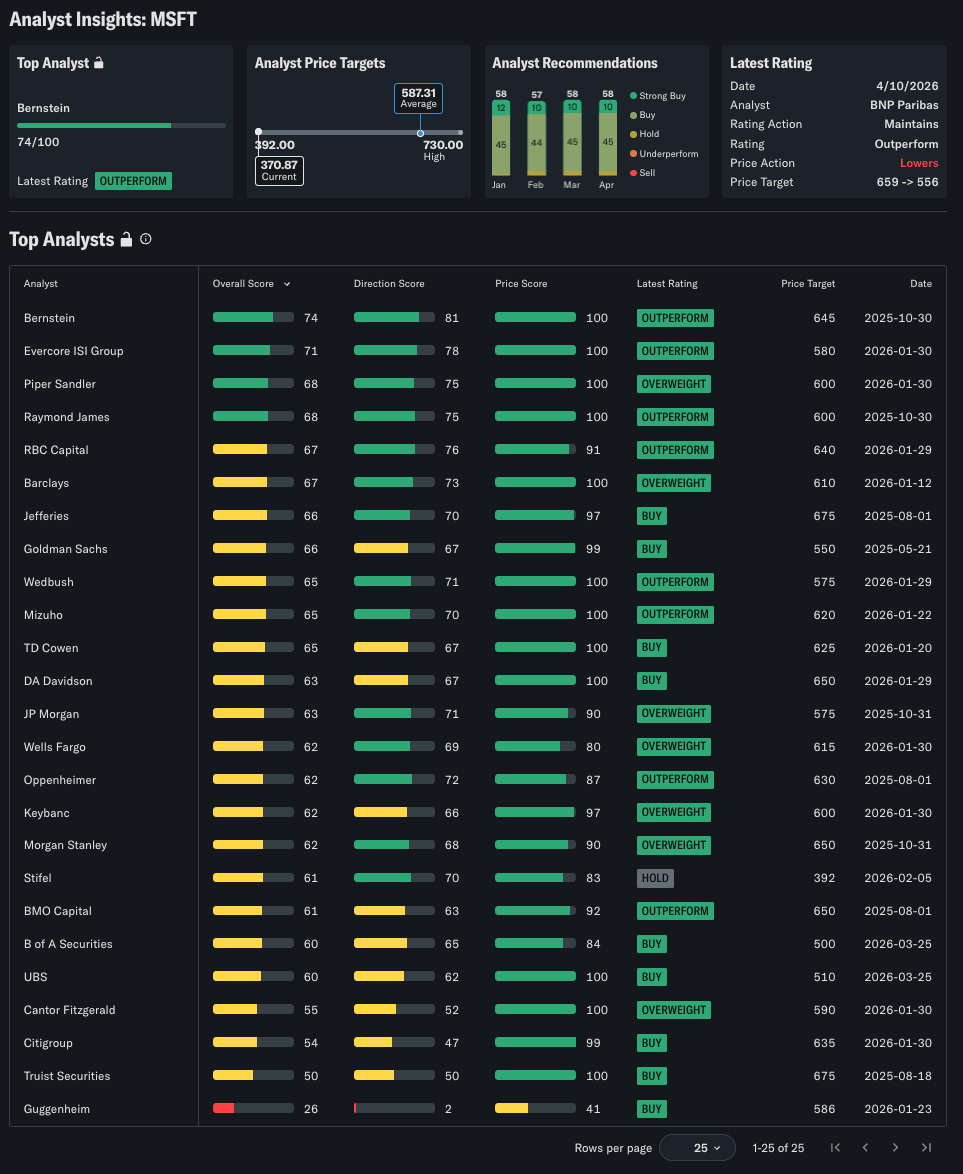Select the TD Cowen analyst row
This screenshot has width=963, height=1174.
(x=478, y=648)
